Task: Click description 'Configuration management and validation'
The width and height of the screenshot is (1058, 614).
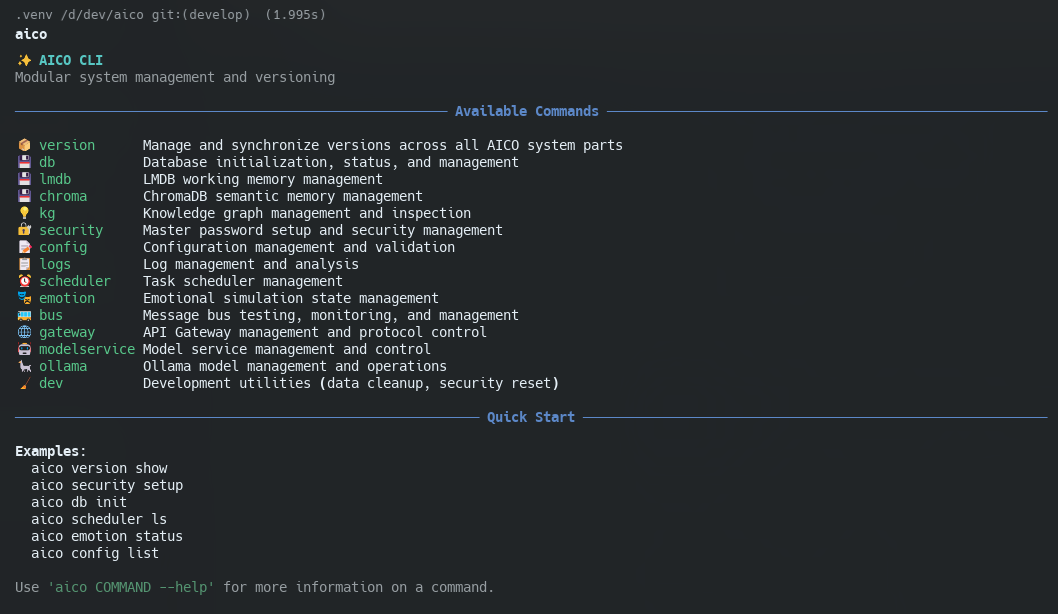Action: pos(299,247)
